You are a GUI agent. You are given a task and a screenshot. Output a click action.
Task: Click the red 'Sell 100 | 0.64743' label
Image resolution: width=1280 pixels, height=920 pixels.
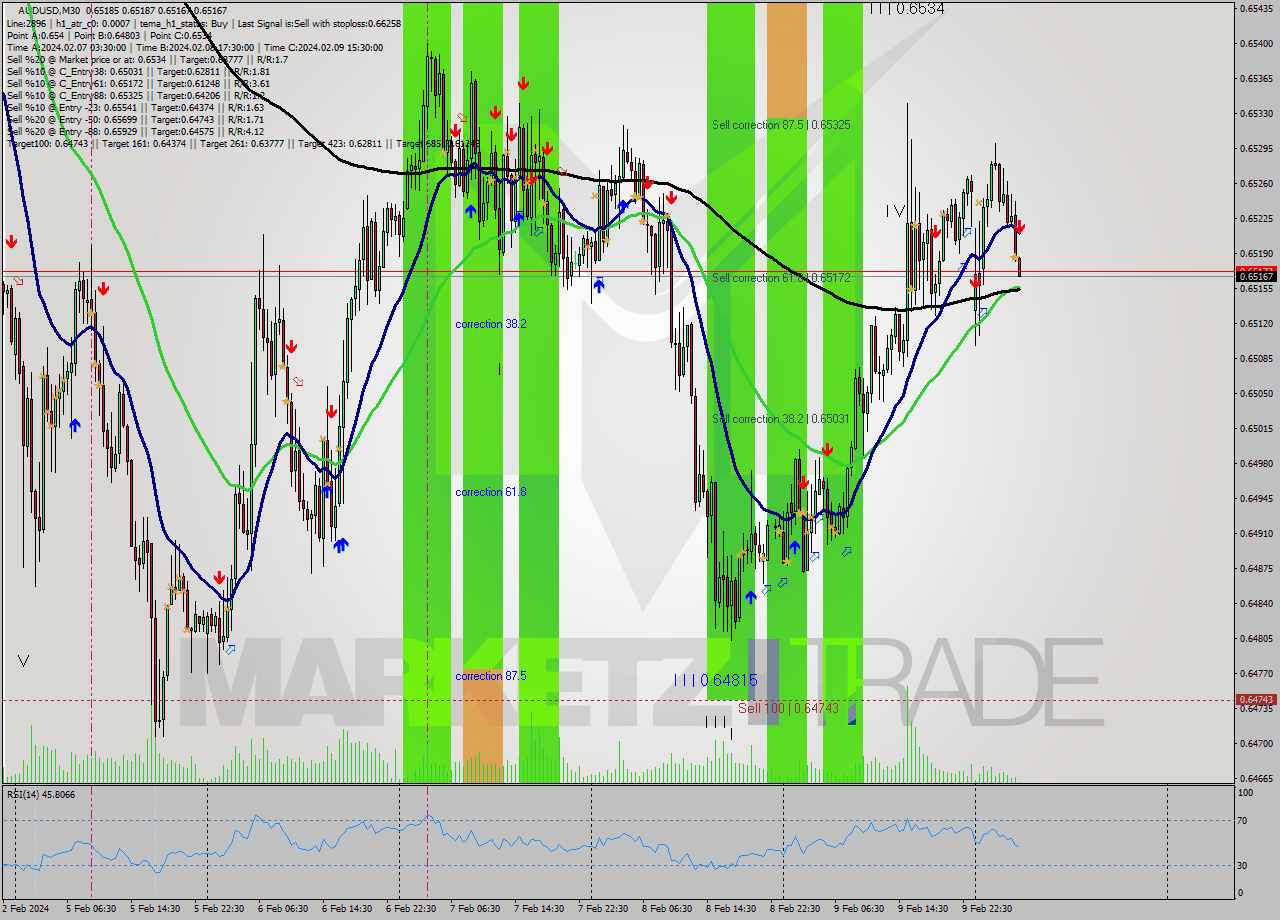tap(788, 708)
